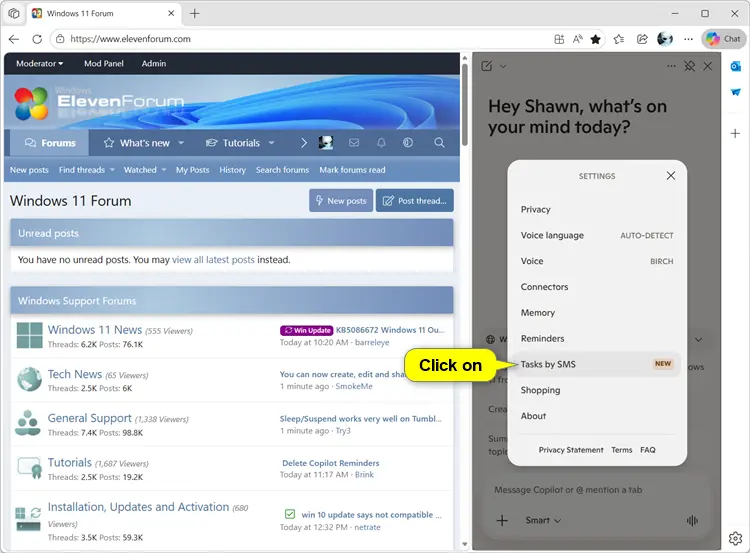Open the Tutorials navigation tab
Image resolution: width=750 pixels, height=553 pixels.
pos(233,143)
